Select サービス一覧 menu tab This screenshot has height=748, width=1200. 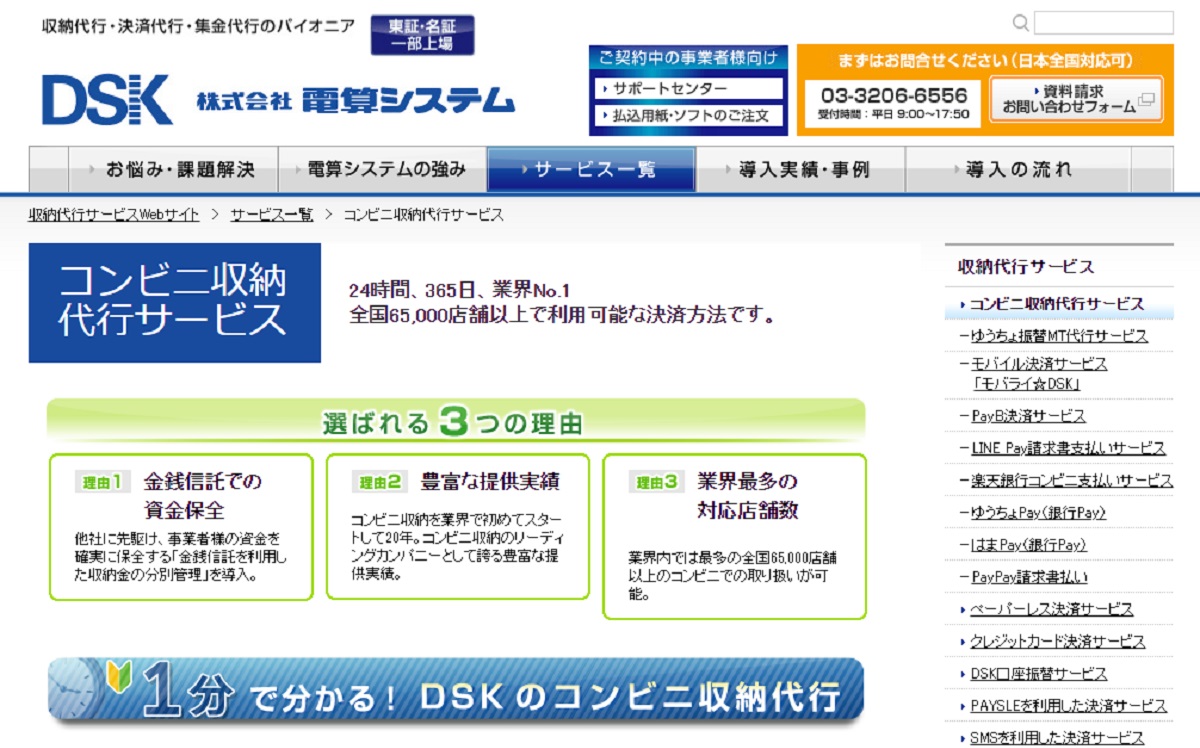tap(591, 169)
